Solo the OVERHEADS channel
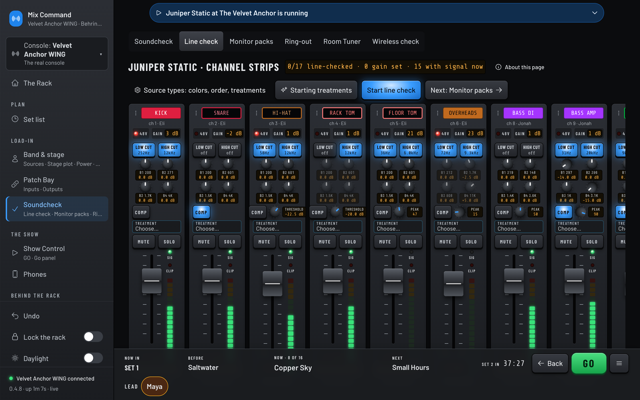This screenshot has height=400, width=640. pos(471,242)
